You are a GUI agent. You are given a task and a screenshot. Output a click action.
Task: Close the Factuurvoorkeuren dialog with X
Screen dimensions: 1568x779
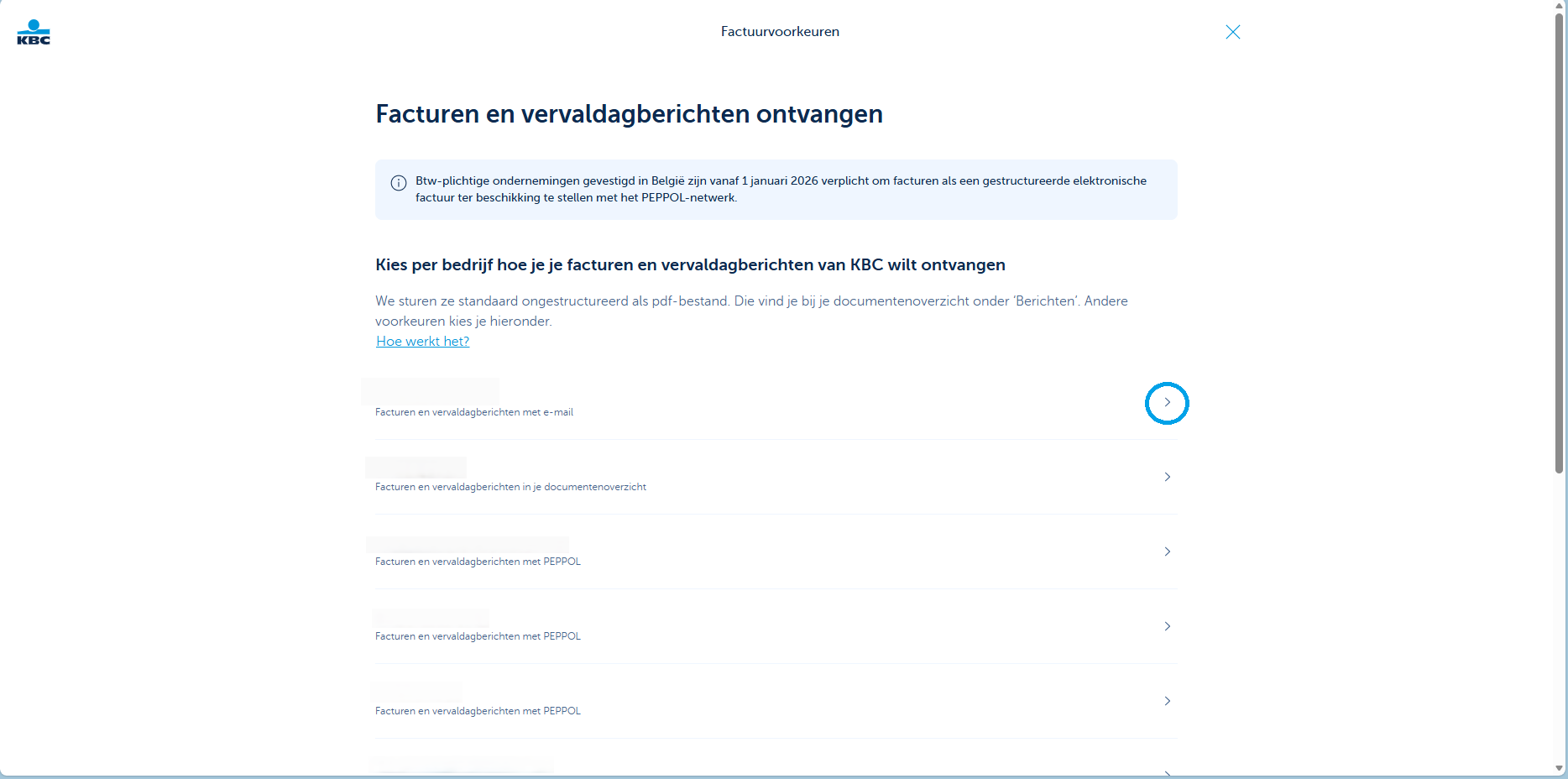click(x=1232, y=32)
